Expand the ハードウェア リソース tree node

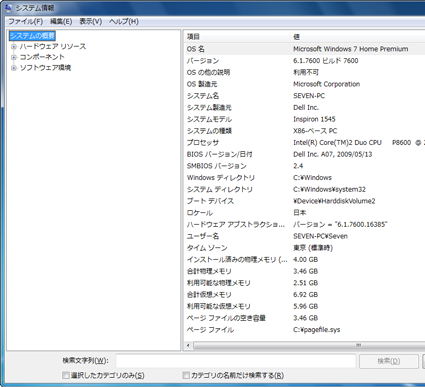[x=14, y=47]
